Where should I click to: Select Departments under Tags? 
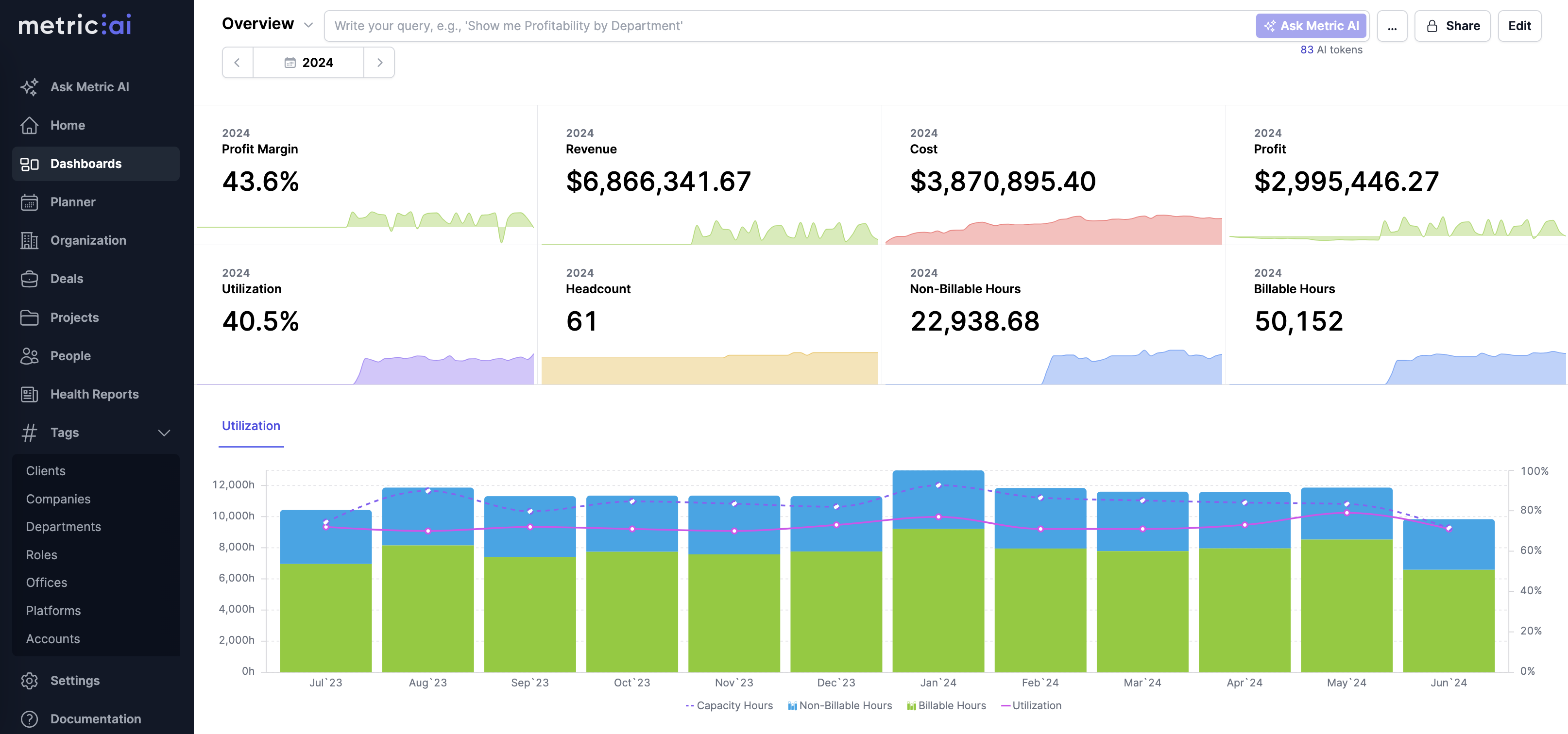pyautogui.click(x=63, y=527)
